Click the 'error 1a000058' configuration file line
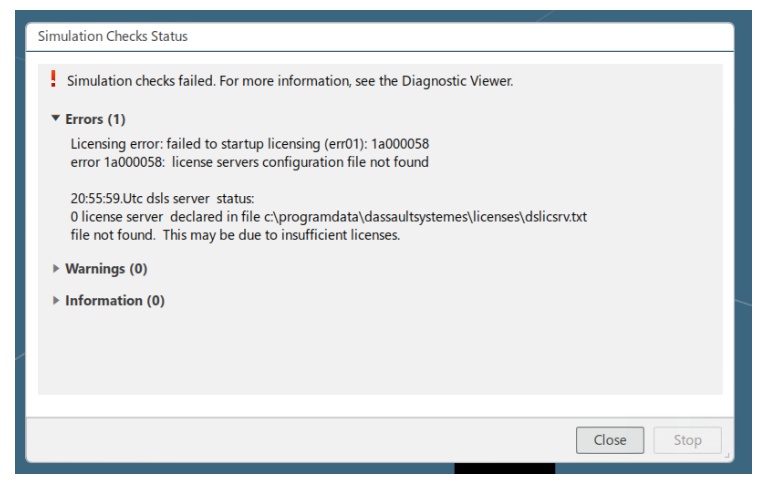The image size is (772, 497). 250,162
